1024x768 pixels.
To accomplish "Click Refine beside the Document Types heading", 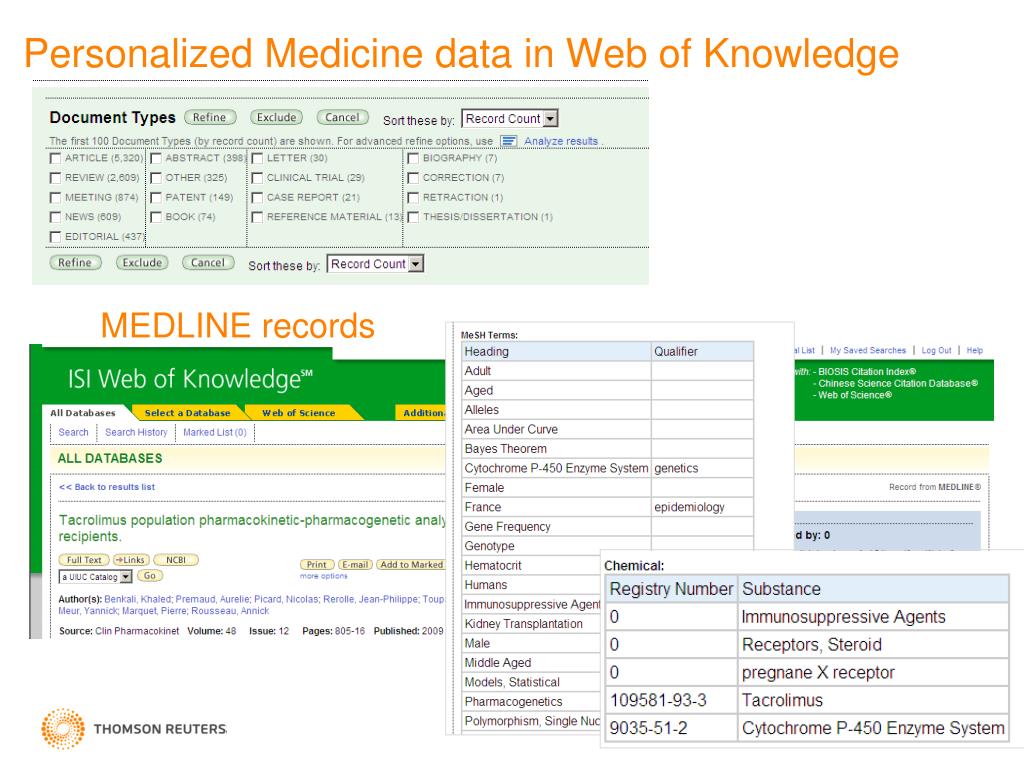I will 210,118.
